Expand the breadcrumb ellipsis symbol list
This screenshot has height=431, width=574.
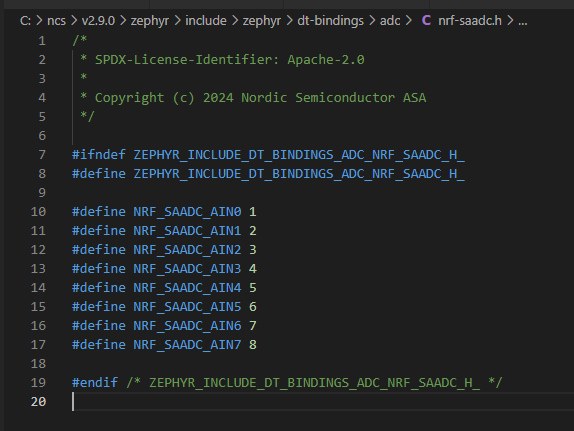(523, 21)
